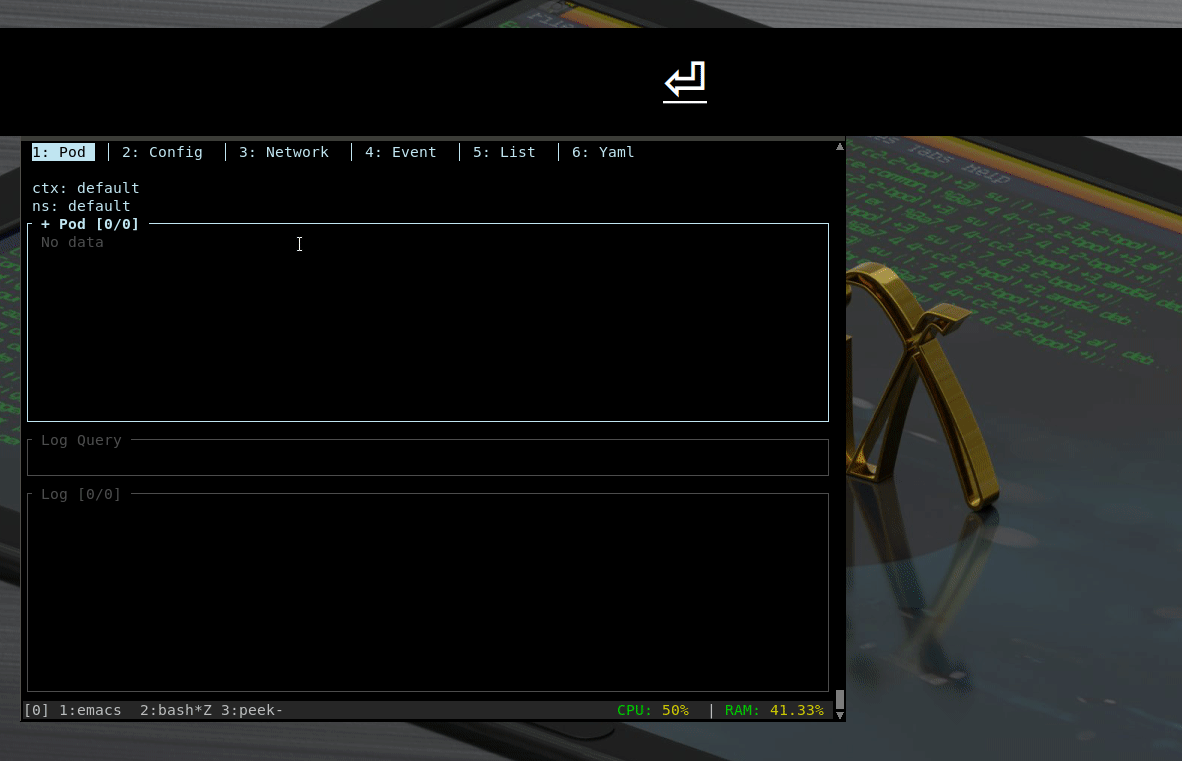Select the Event tab
The width and height of the screenshot is (1182, 761).
[400, 151]
